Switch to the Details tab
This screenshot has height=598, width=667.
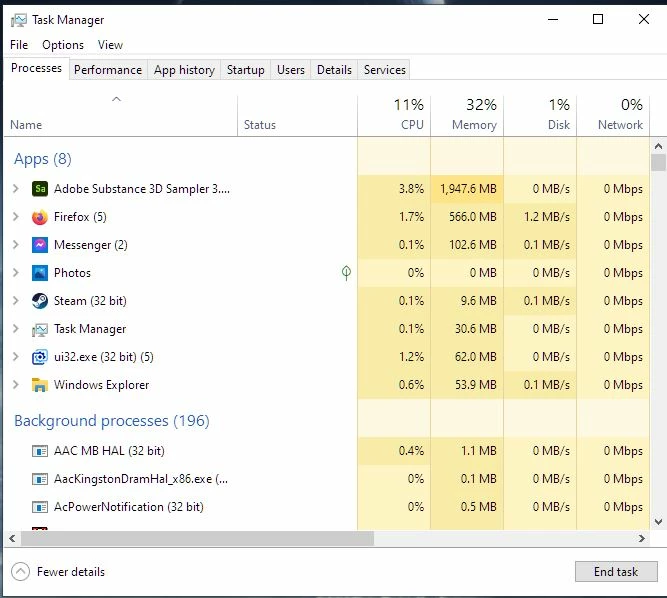pos(334,70)
